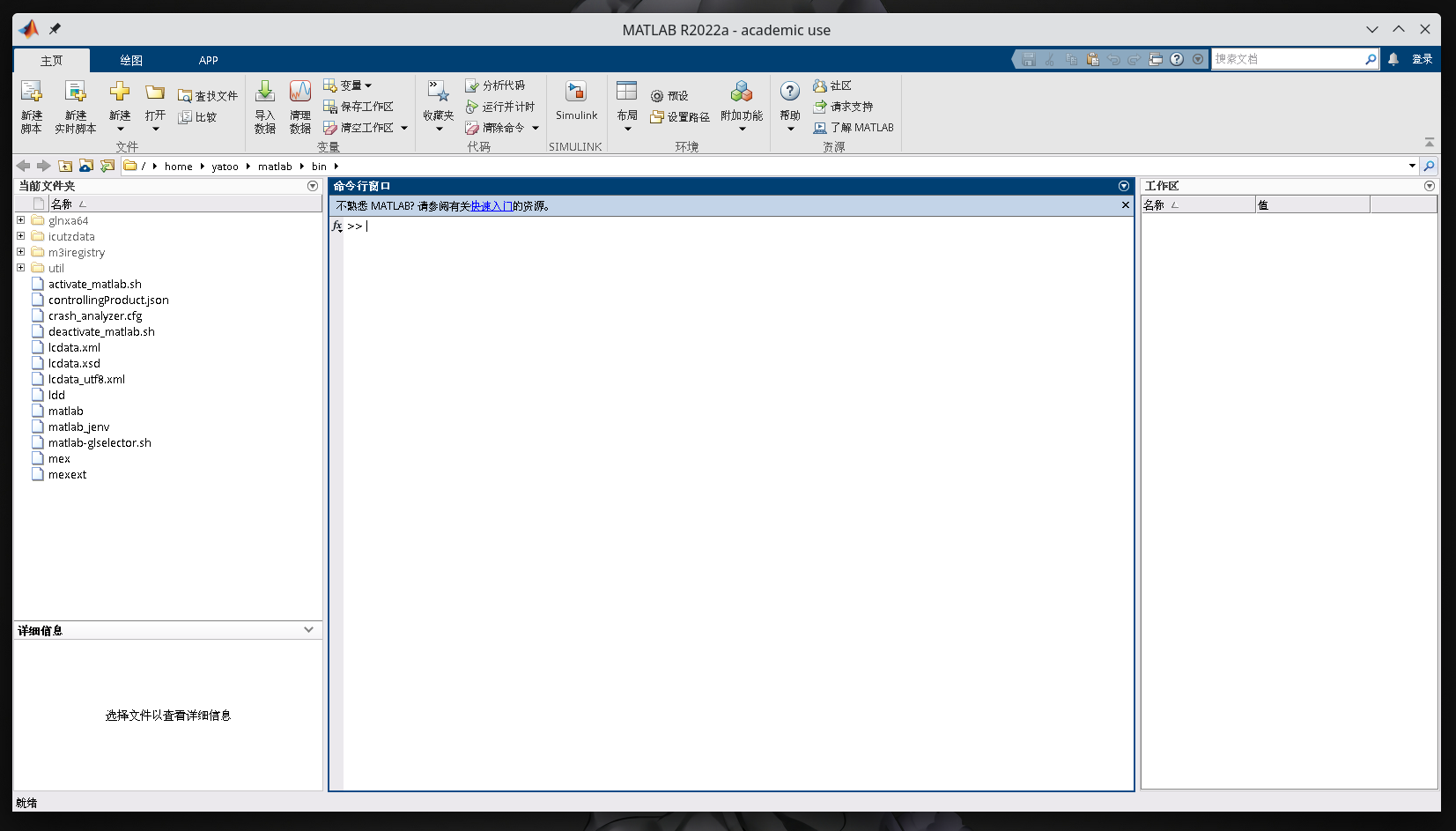The image size is (1456, 831).
Task: Click the Open (打开) folder icon
Action: 155,92
